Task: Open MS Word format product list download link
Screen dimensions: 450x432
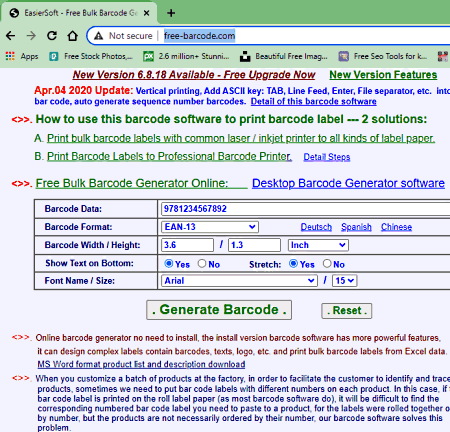Action: (141, 364)
